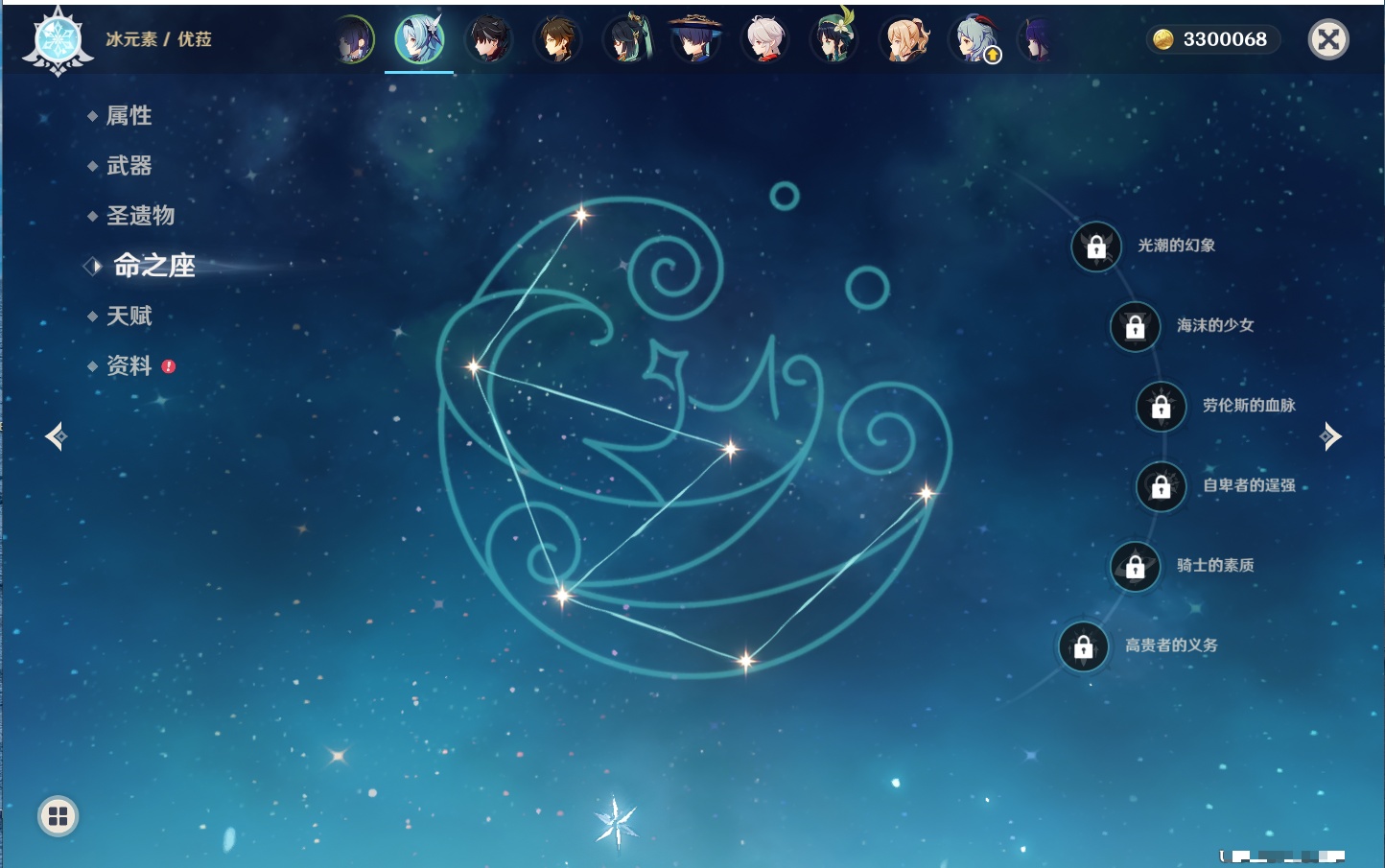Select the Xianyun avatar with red glasses
This screenshot has height=868, width=1385.
point(627,39)
